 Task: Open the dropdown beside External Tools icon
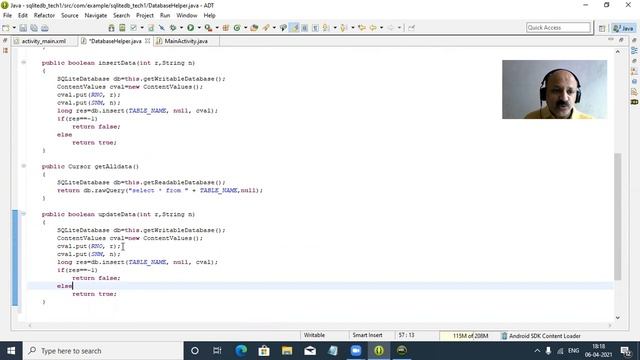[x=217, y=28]
